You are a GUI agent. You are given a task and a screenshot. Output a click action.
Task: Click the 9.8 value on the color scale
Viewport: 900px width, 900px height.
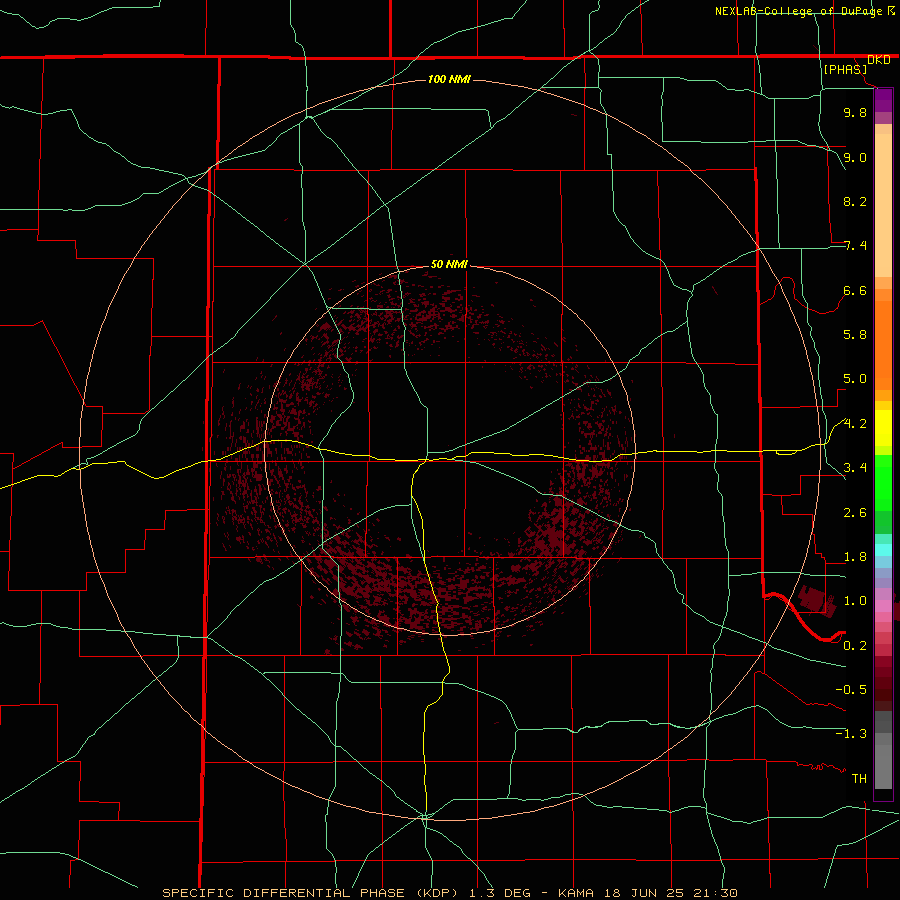[855, 112]
